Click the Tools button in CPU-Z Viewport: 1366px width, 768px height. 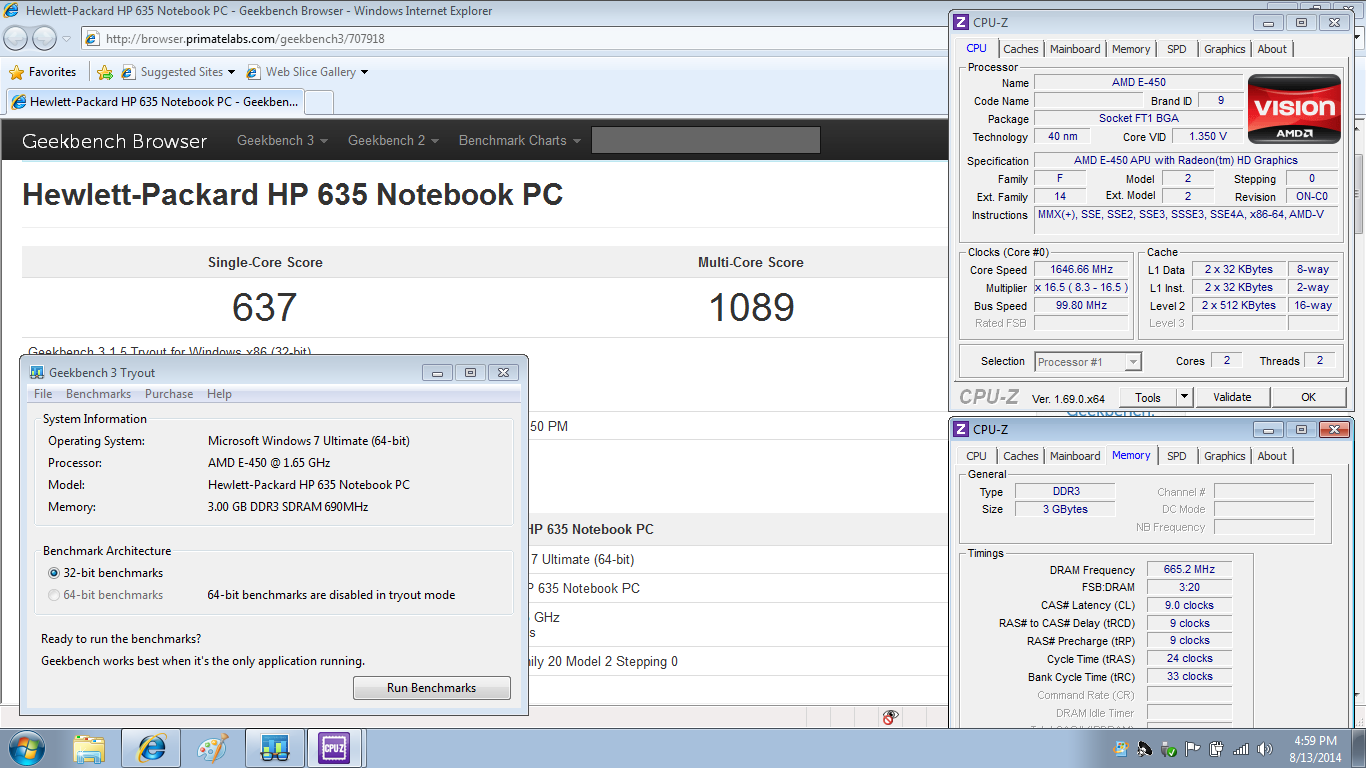[1148, 397]
